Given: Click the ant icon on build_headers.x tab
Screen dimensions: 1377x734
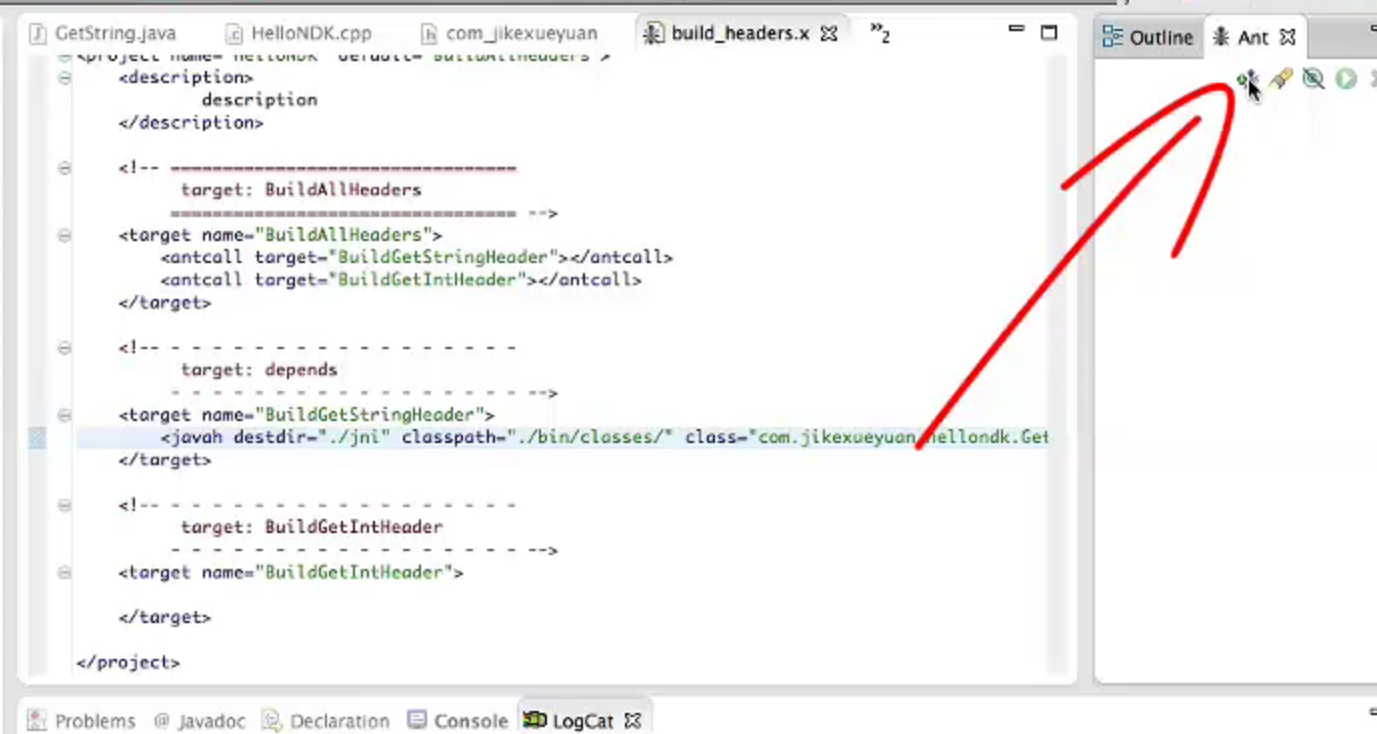Looking at the screenshot, I should [653, 34].
